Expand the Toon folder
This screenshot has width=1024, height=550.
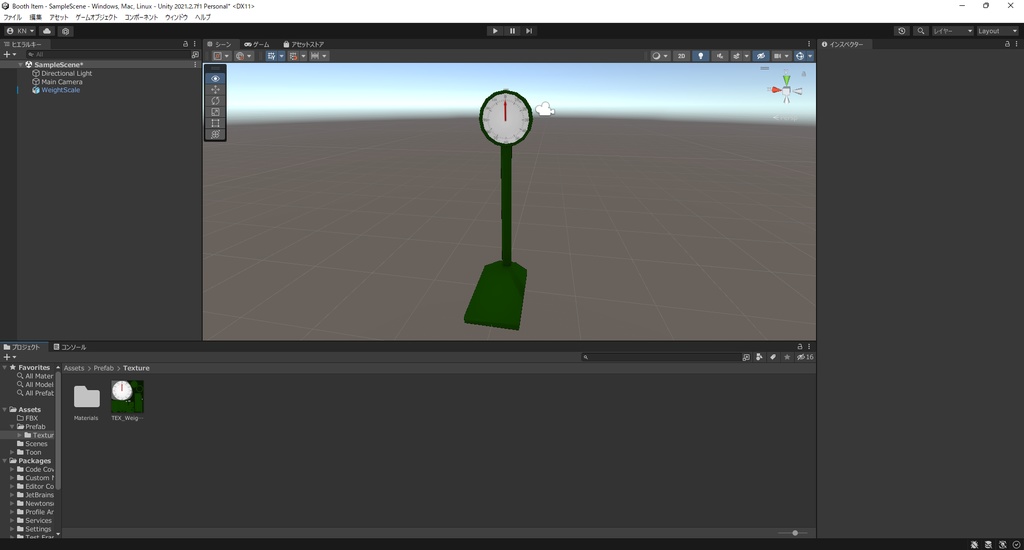point(12,452)
